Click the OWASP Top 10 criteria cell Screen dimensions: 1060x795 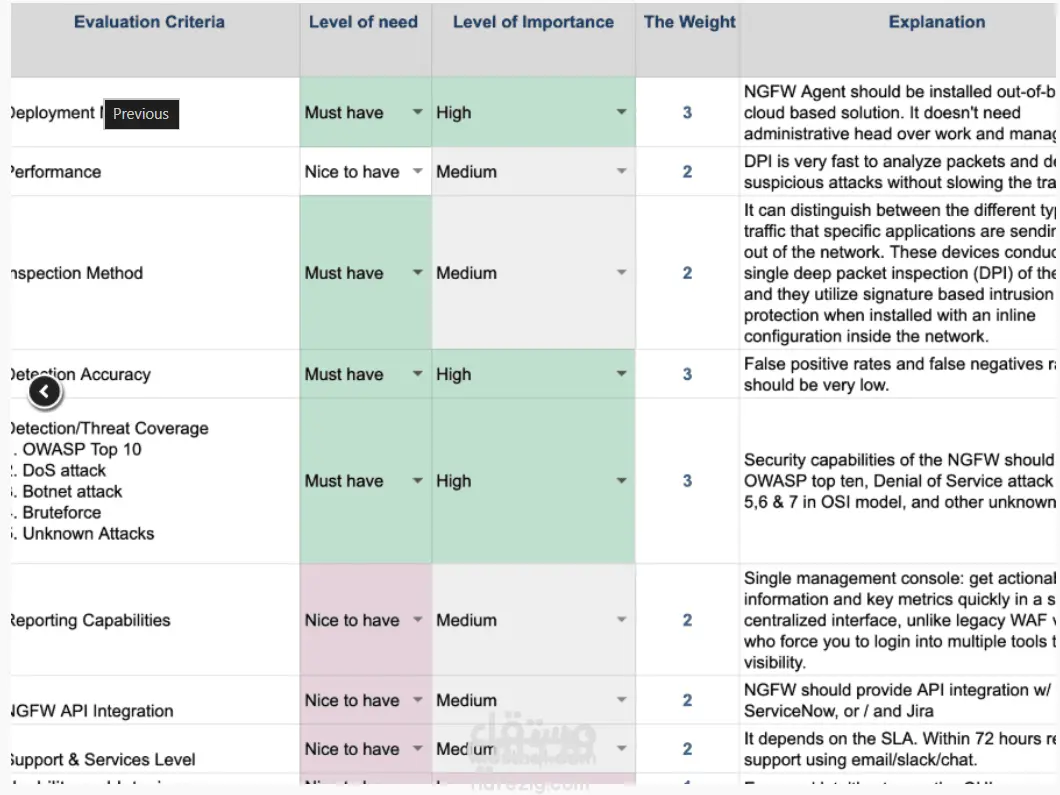pyautogui.click(x=82, y=449)
